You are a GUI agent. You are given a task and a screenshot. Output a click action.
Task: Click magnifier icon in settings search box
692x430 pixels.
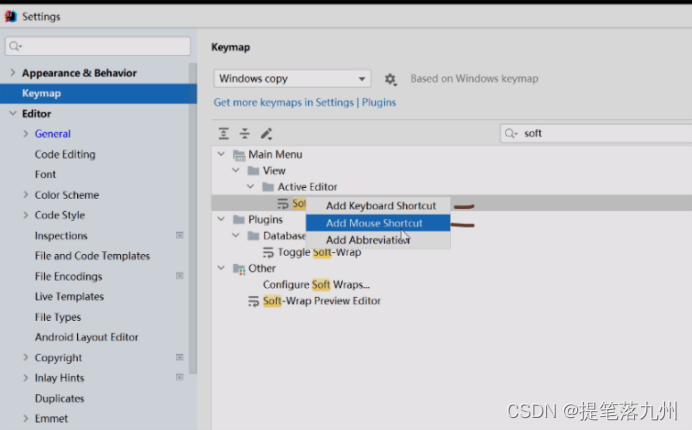click(x=15, y=46)
